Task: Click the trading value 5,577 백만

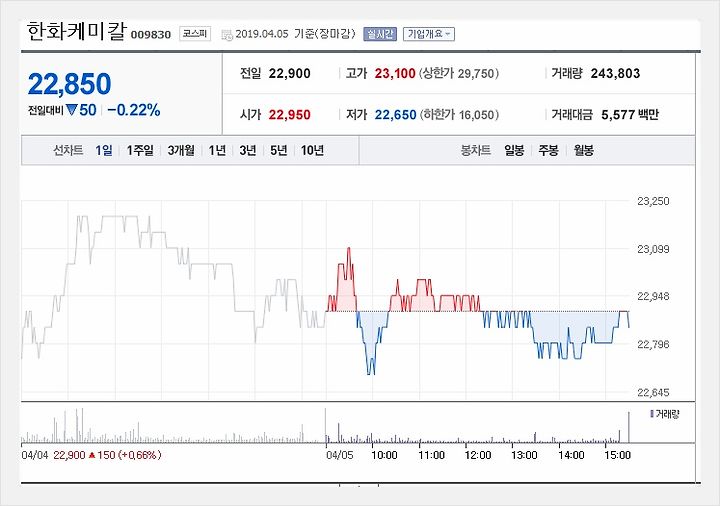Action: pyautogui.click(x=630, y=114)
